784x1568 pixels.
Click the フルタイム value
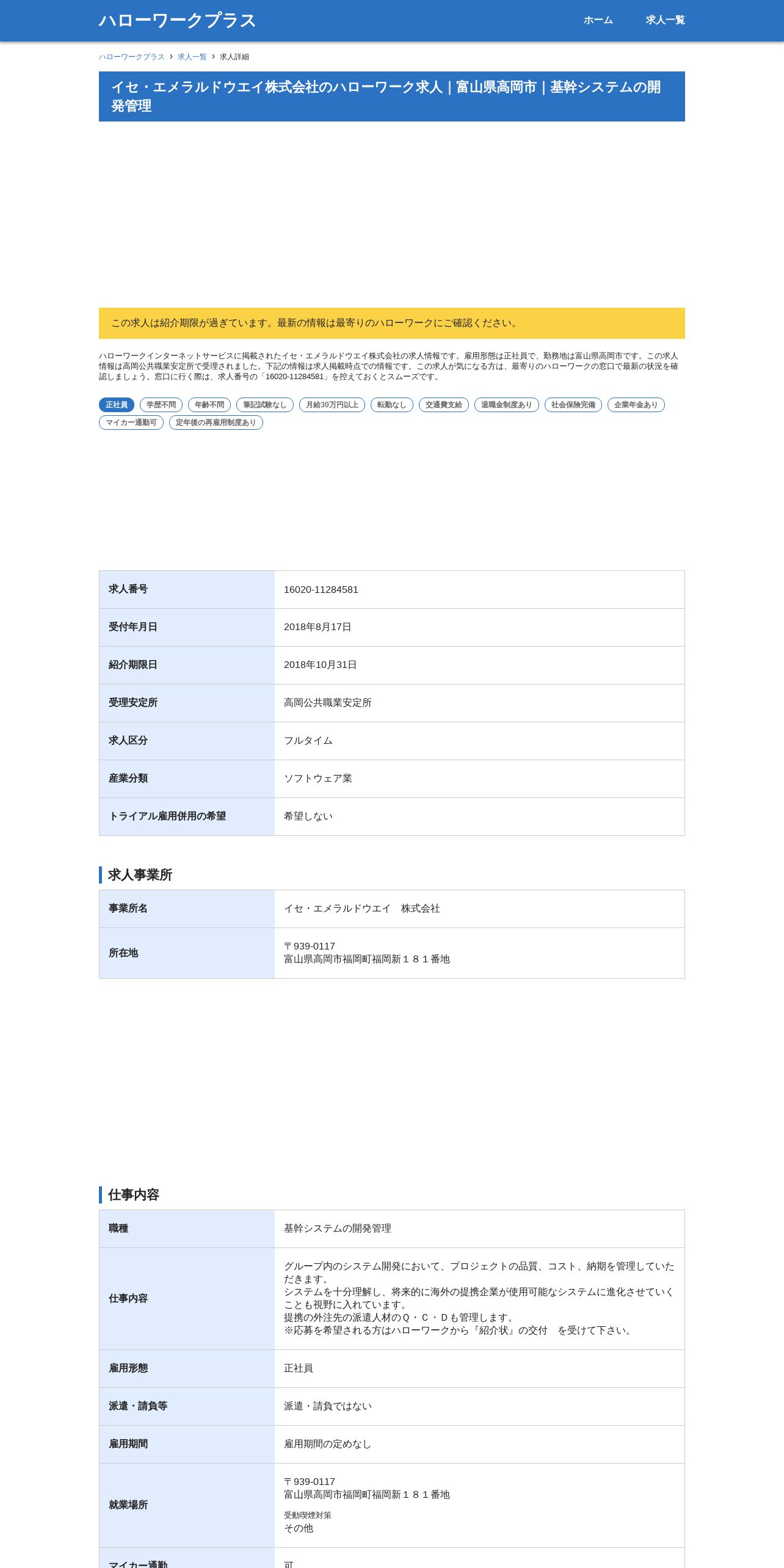[x=308, y=741]
